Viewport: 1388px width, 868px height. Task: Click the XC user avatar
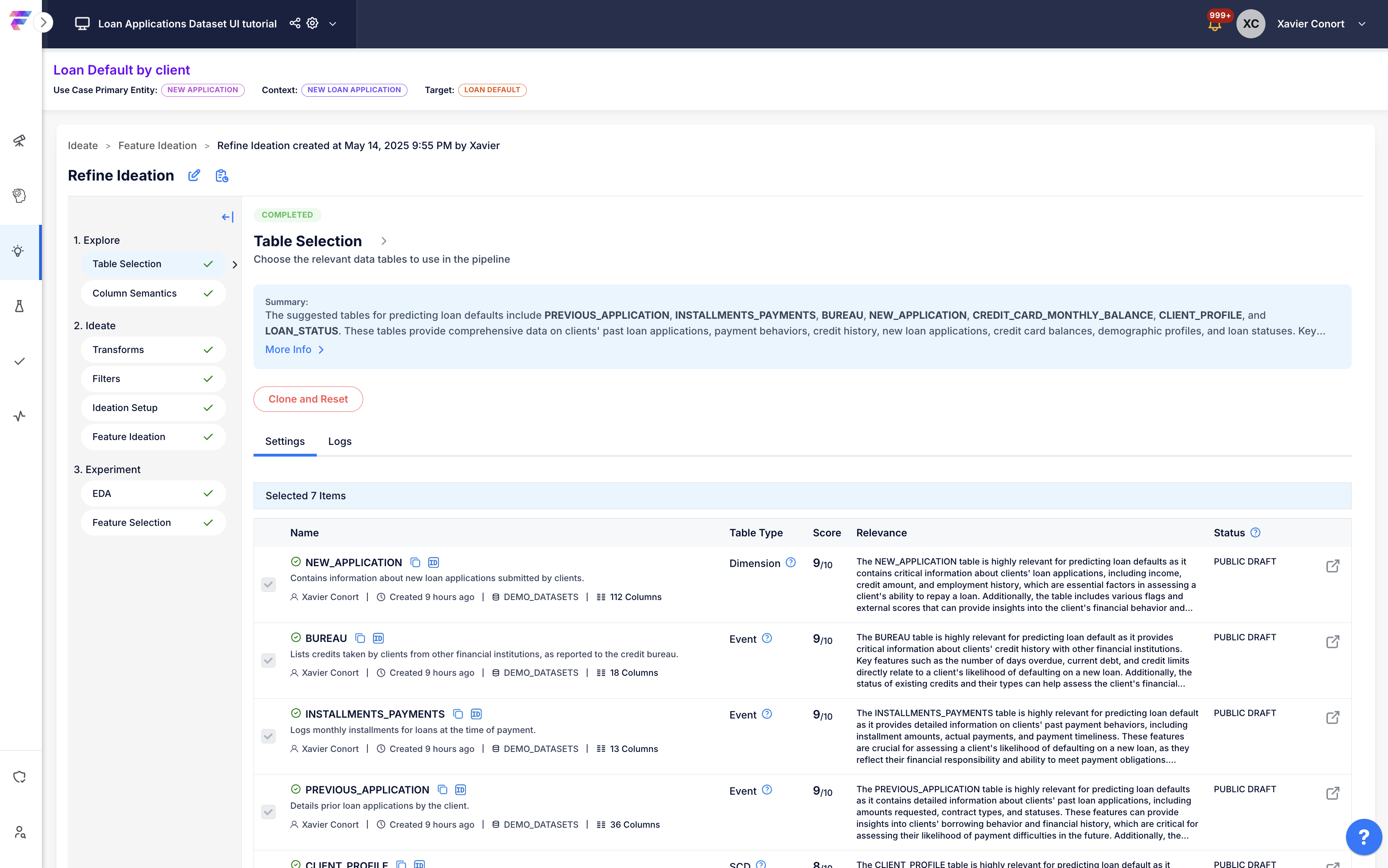[1251, 23]
